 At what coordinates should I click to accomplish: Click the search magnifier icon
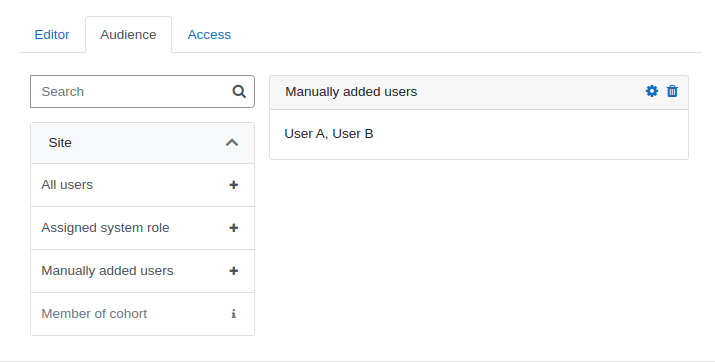(x=239, y=92)
